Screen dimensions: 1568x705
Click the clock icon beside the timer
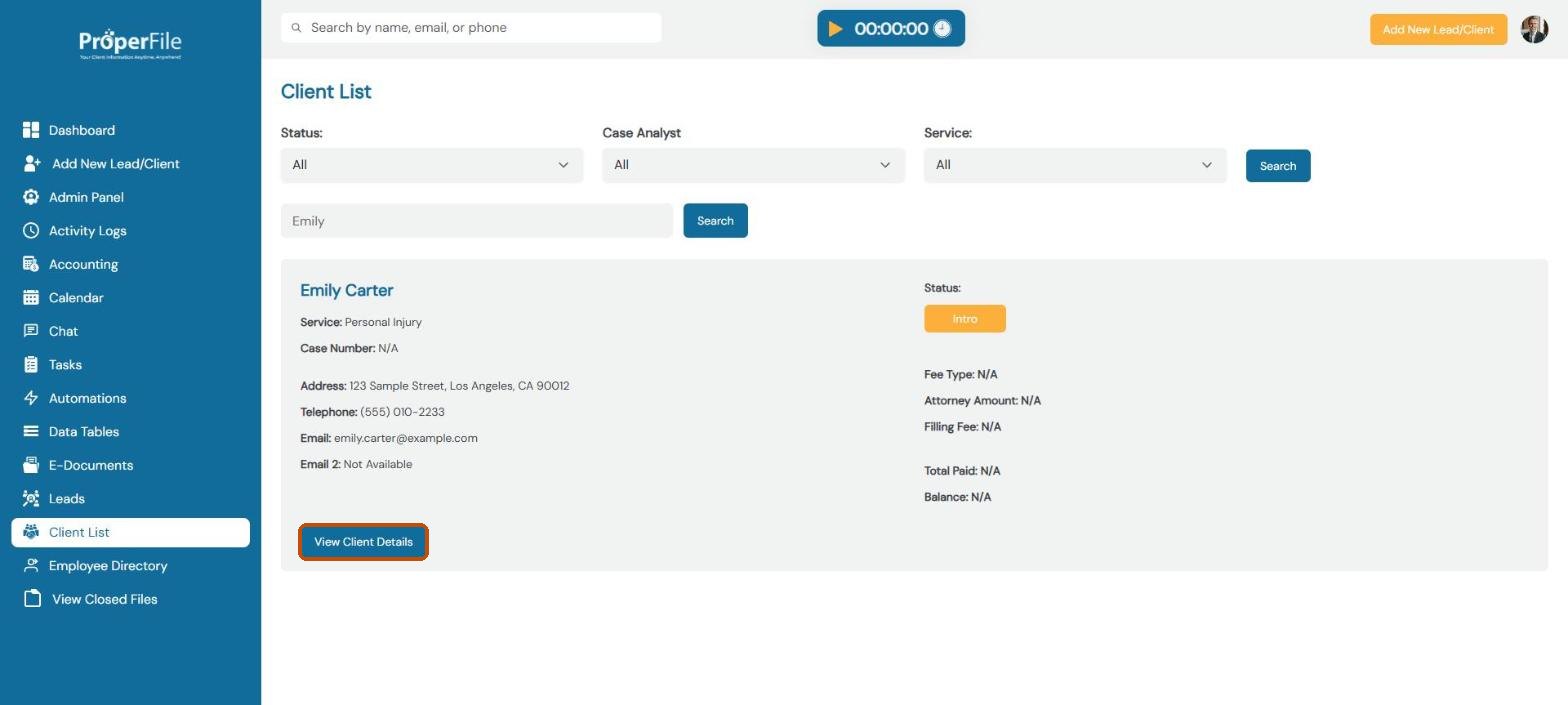pyautogui.click(x=942, y=29)
